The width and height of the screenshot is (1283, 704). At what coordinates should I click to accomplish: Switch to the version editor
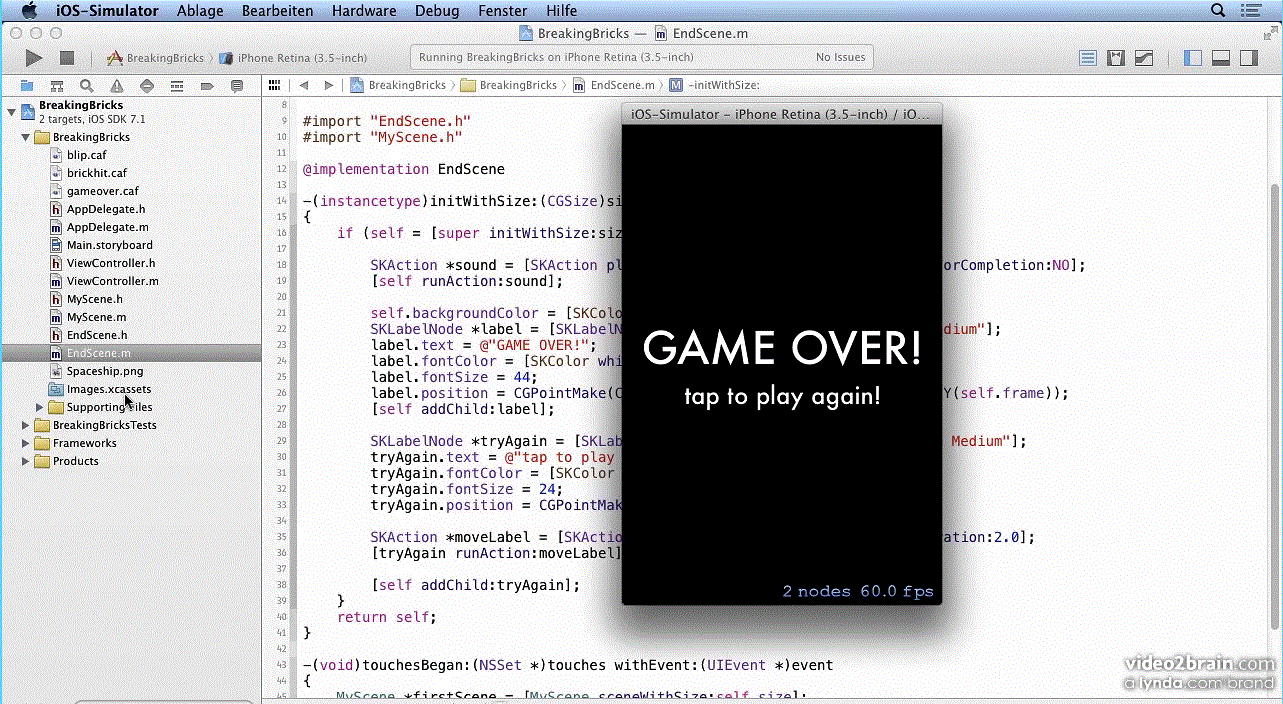pos(1144,58)
